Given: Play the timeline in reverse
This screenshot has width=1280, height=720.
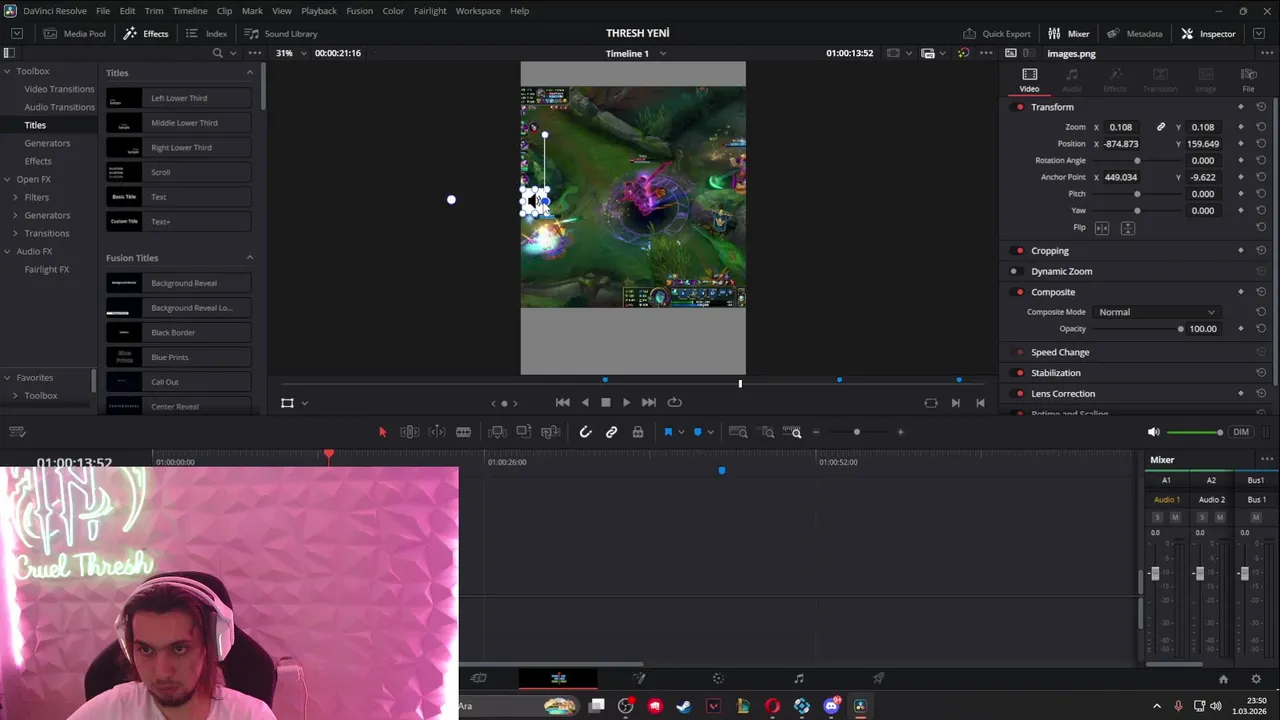Looking at the screenshot, I should point(585,402).
